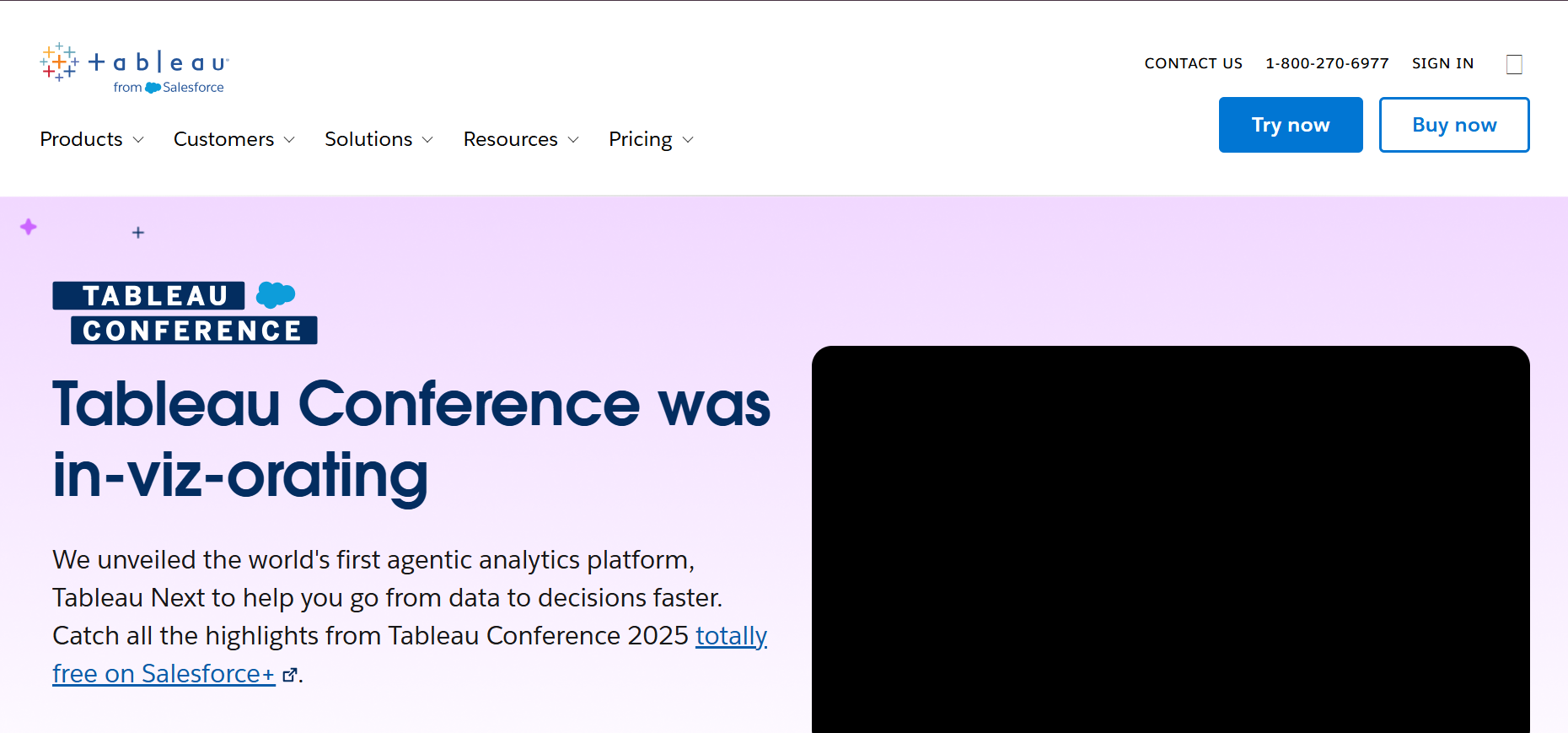Open the Resources menu
The width and height of the screenshot is (1568, 733).
click(511, 139)
